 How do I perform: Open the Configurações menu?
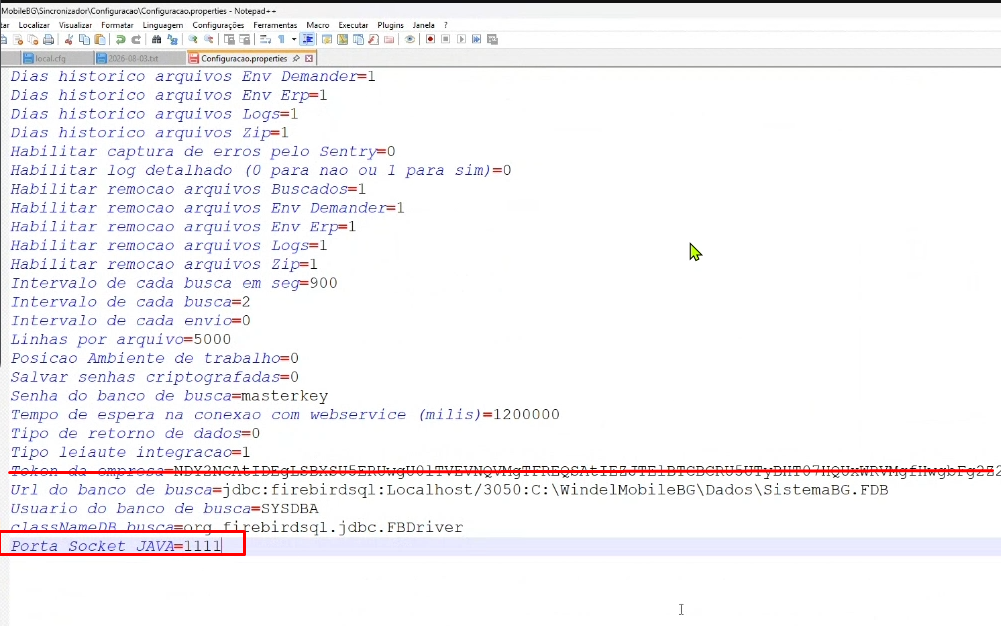(x=218, y=26)
